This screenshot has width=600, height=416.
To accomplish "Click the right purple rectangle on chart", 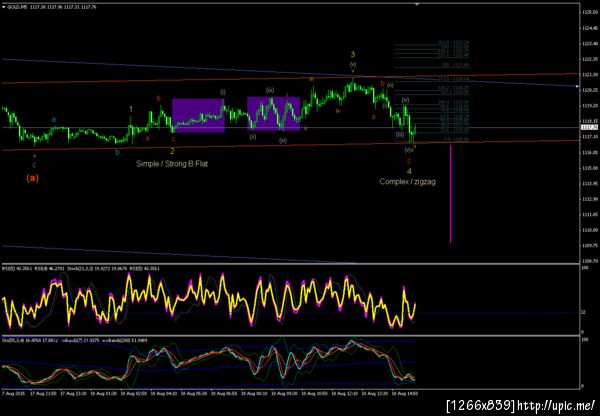I will click(273, 114).
